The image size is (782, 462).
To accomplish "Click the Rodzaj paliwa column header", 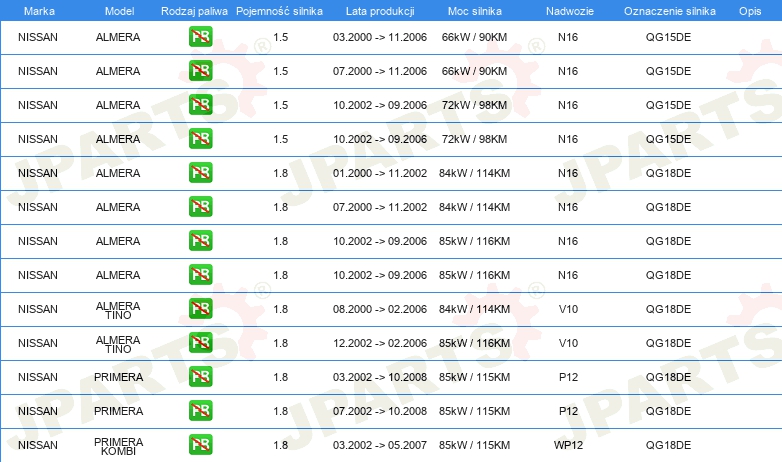I will click(x=194, y=11).
